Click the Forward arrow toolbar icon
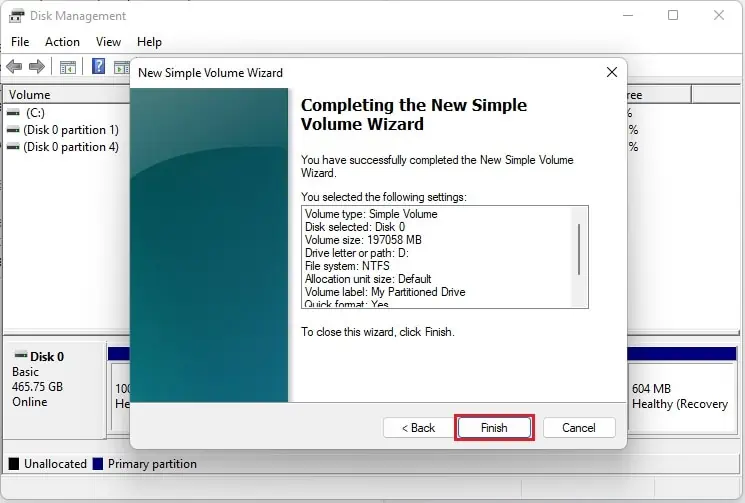This screenshot has width=745, height=503. 37,67
